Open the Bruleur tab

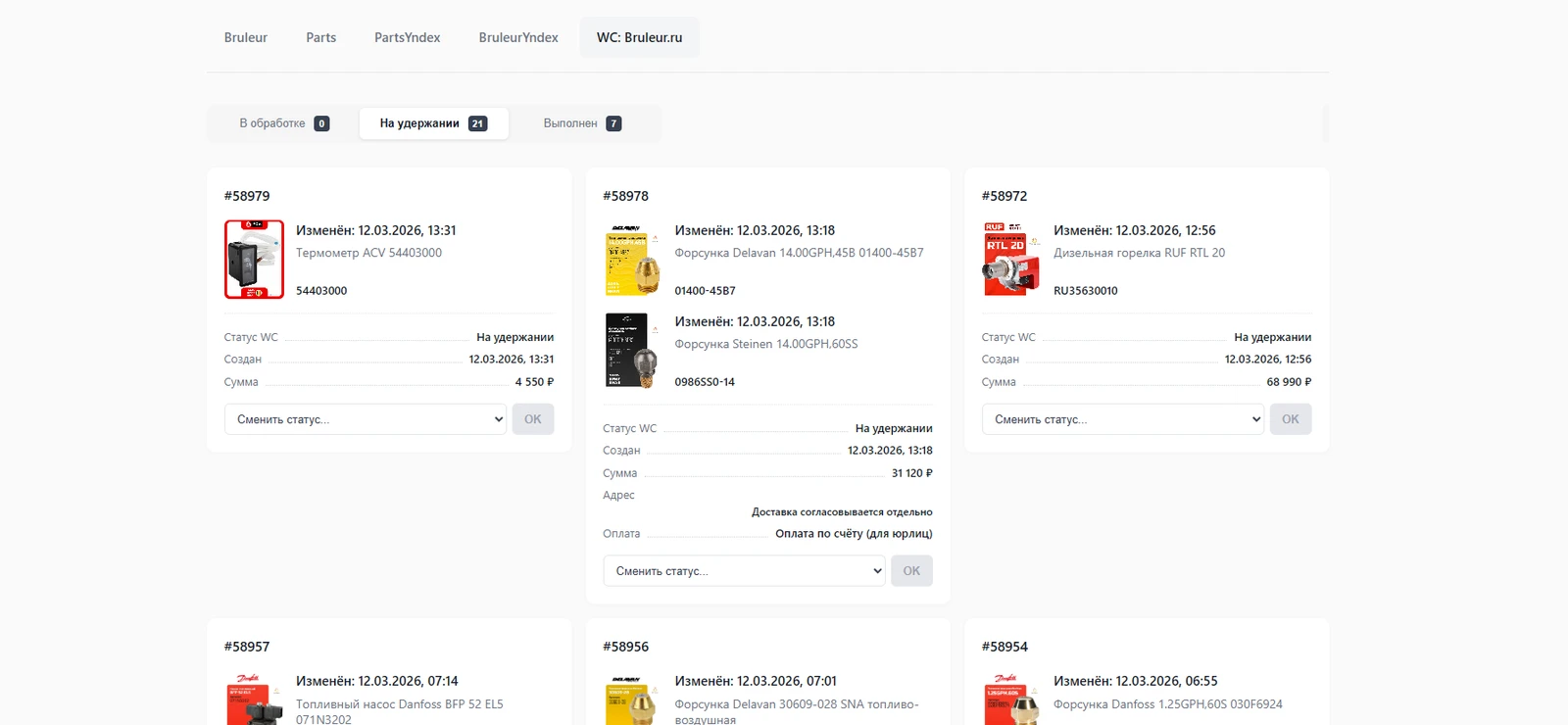pos(245,37)
